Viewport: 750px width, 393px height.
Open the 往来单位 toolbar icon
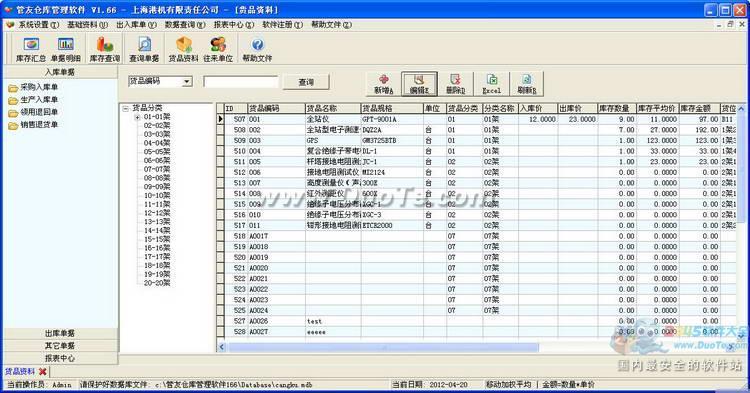click(x=218, y=49)
